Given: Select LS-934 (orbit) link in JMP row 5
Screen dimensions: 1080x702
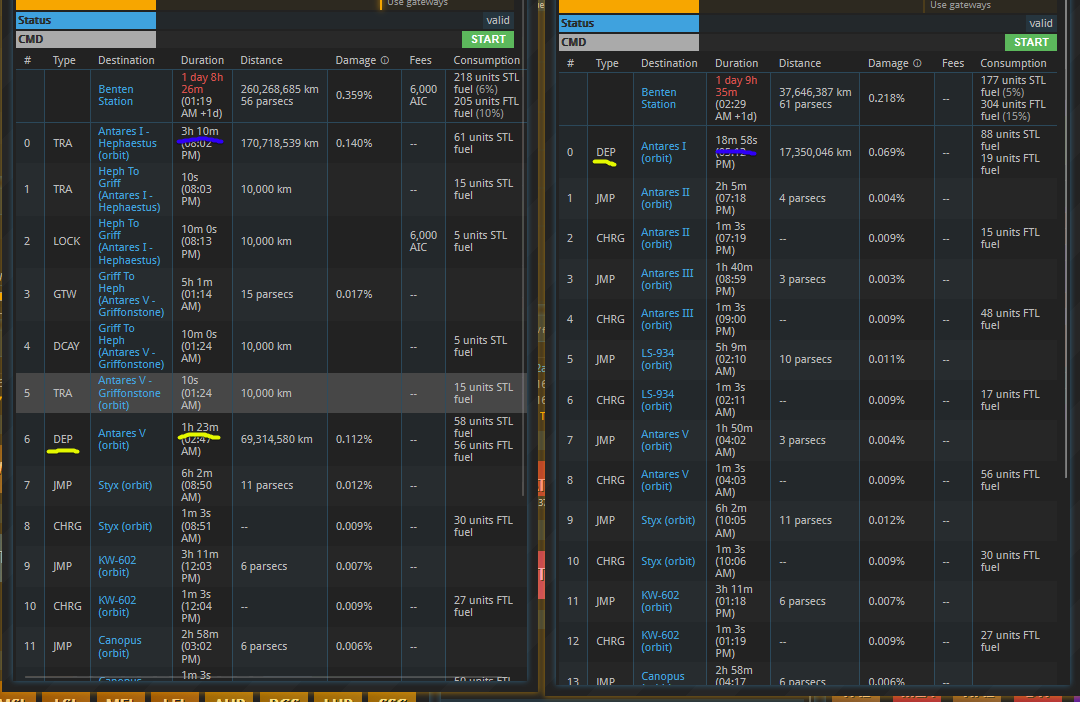Looking at the screenshot, I should [658, 359].
